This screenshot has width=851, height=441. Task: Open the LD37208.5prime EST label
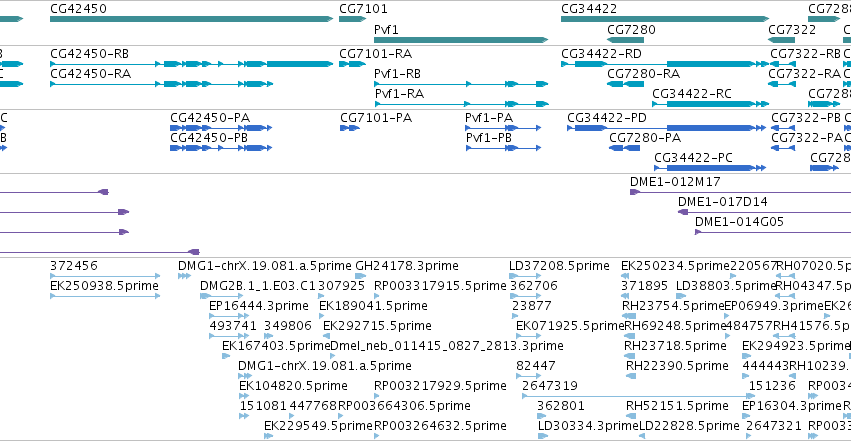coord(559,266)
